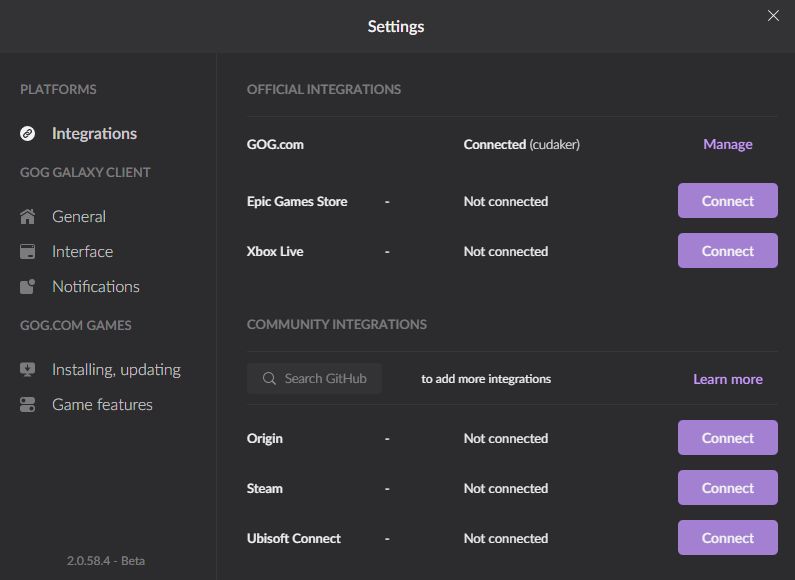Click the version 2.0.58.4 - Beta text
The width and height of the screenshot is (795, 580).
point(106,561)
